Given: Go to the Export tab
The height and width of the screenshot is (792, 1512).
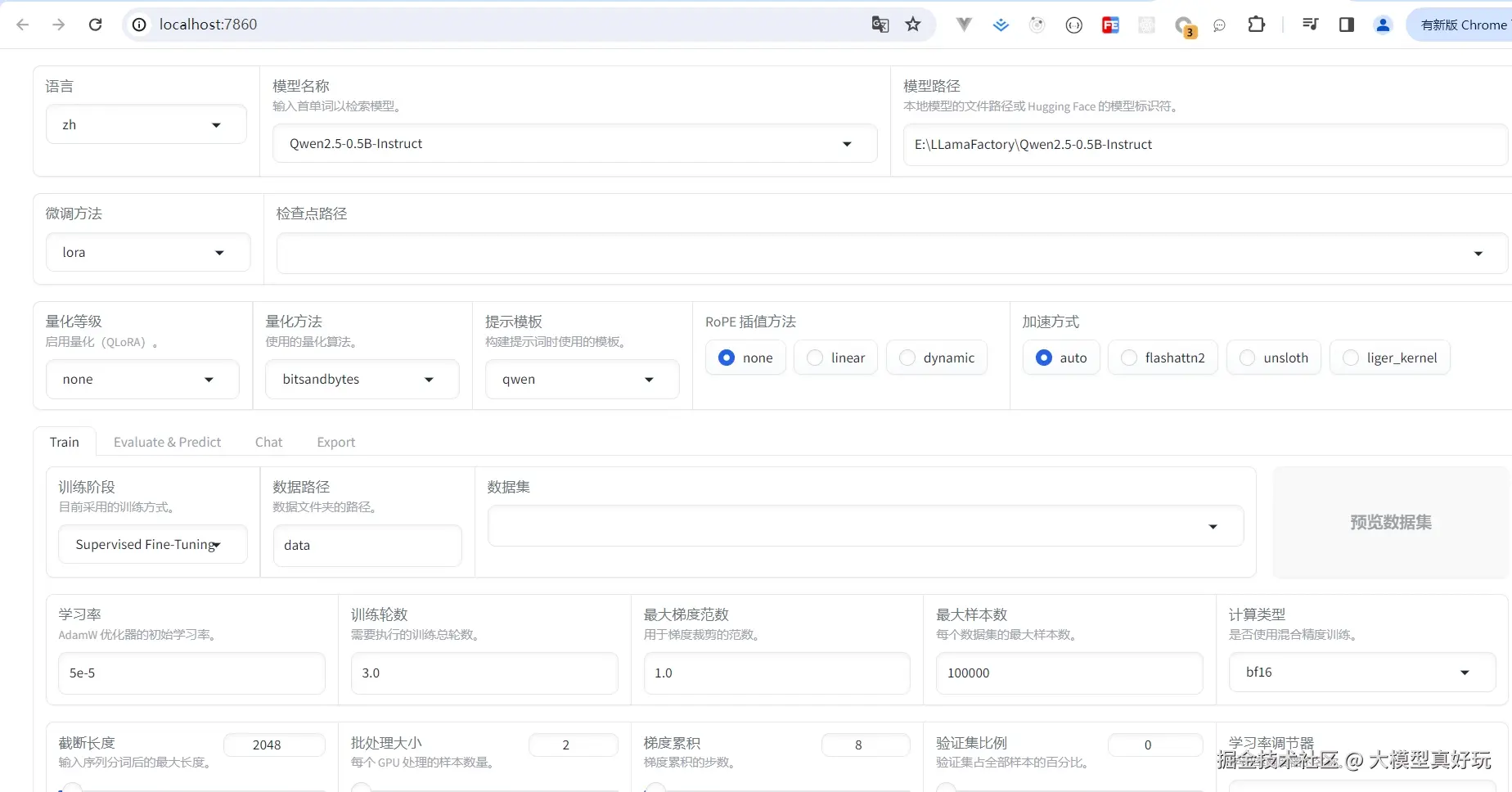Looking at the screenshot, I should (x=336, y=442).
